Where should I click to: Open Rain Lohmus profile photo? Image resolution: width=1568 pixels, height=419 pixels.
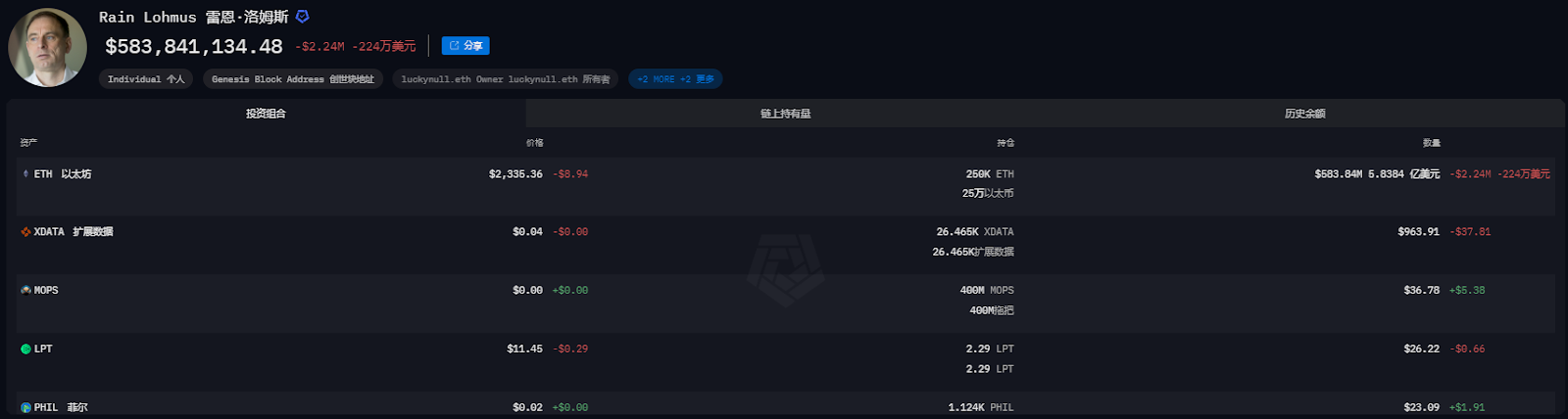pos(47,47)
